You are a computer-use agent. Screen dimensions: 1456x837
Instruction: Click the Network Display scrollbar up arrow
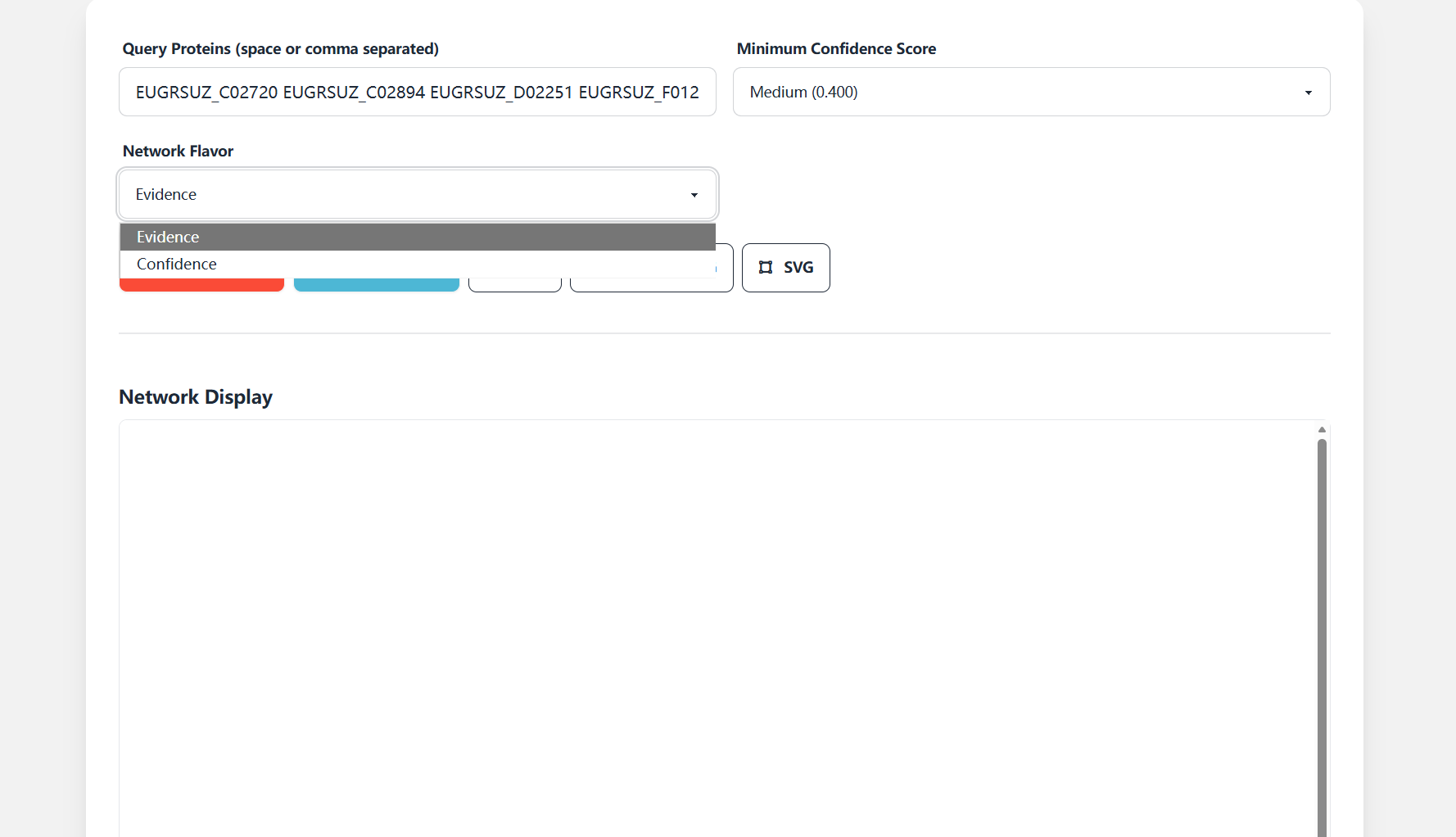(x=1321, y=429)
